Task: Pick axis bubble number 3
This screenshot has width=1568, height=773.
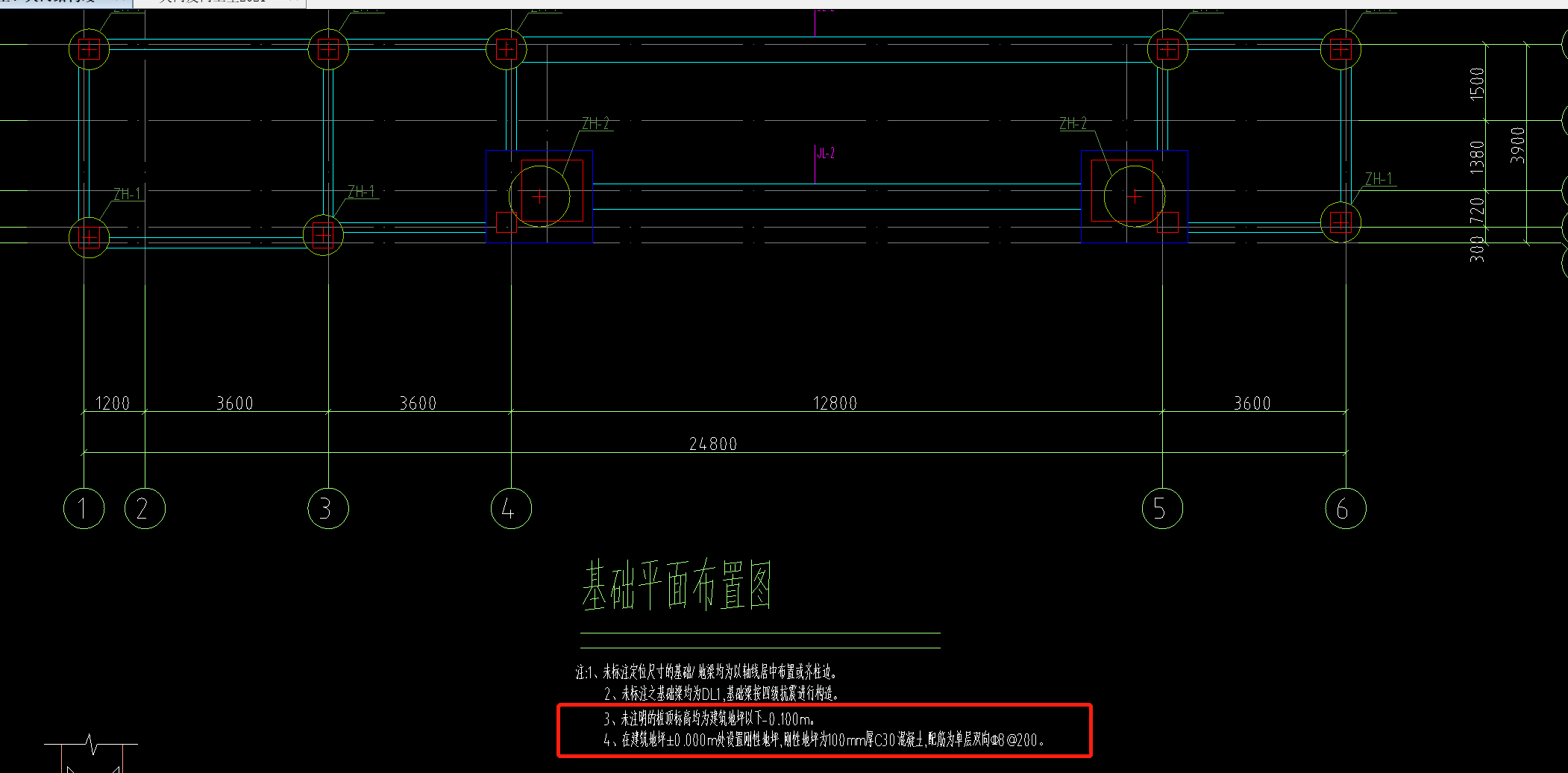Action: (328, 509)
